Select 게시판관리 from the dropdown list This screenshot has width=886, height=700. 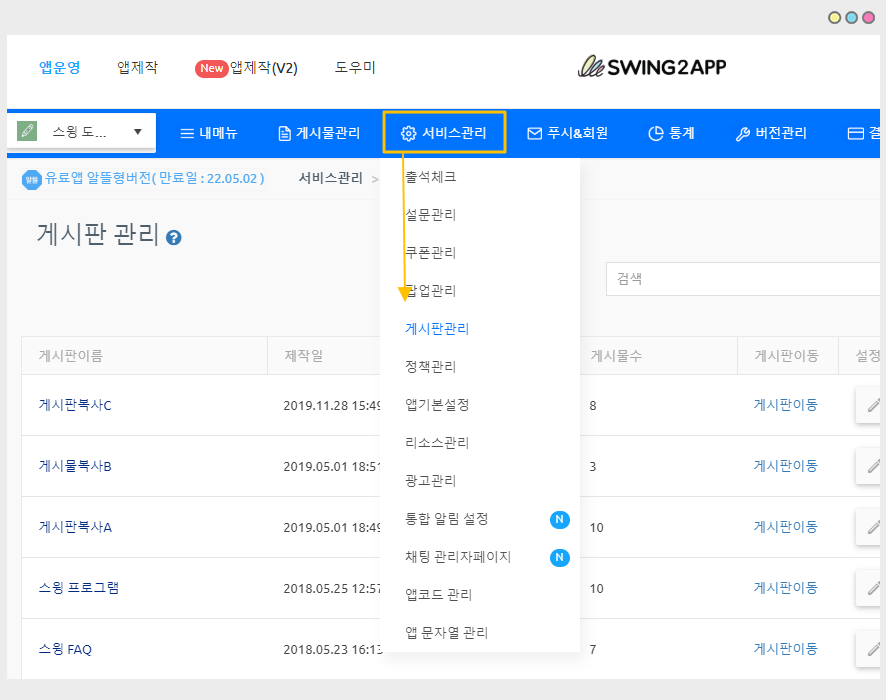pyautogui.click(x=437, y=329)
